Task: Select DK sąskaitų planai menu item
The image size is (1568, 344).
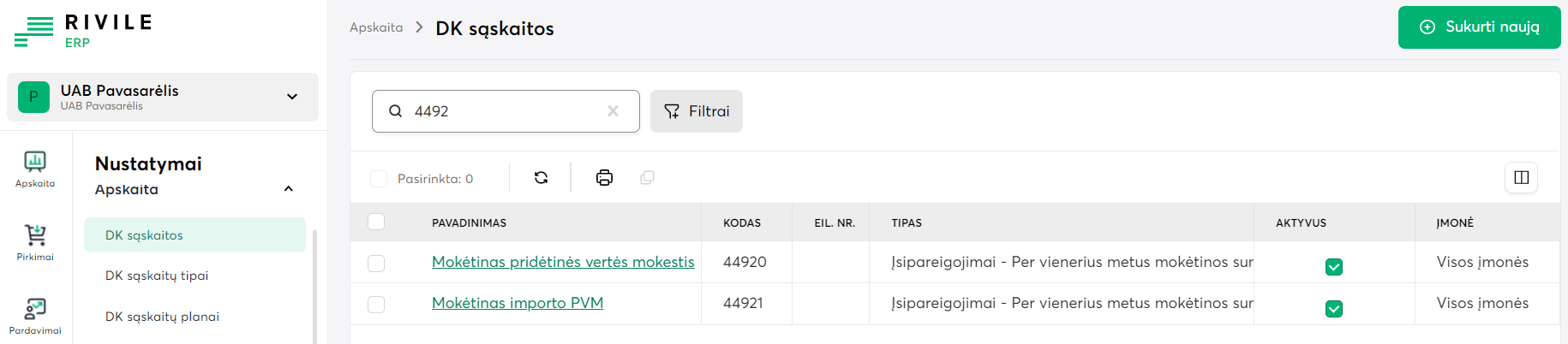Action: click(x=162, y=317)
